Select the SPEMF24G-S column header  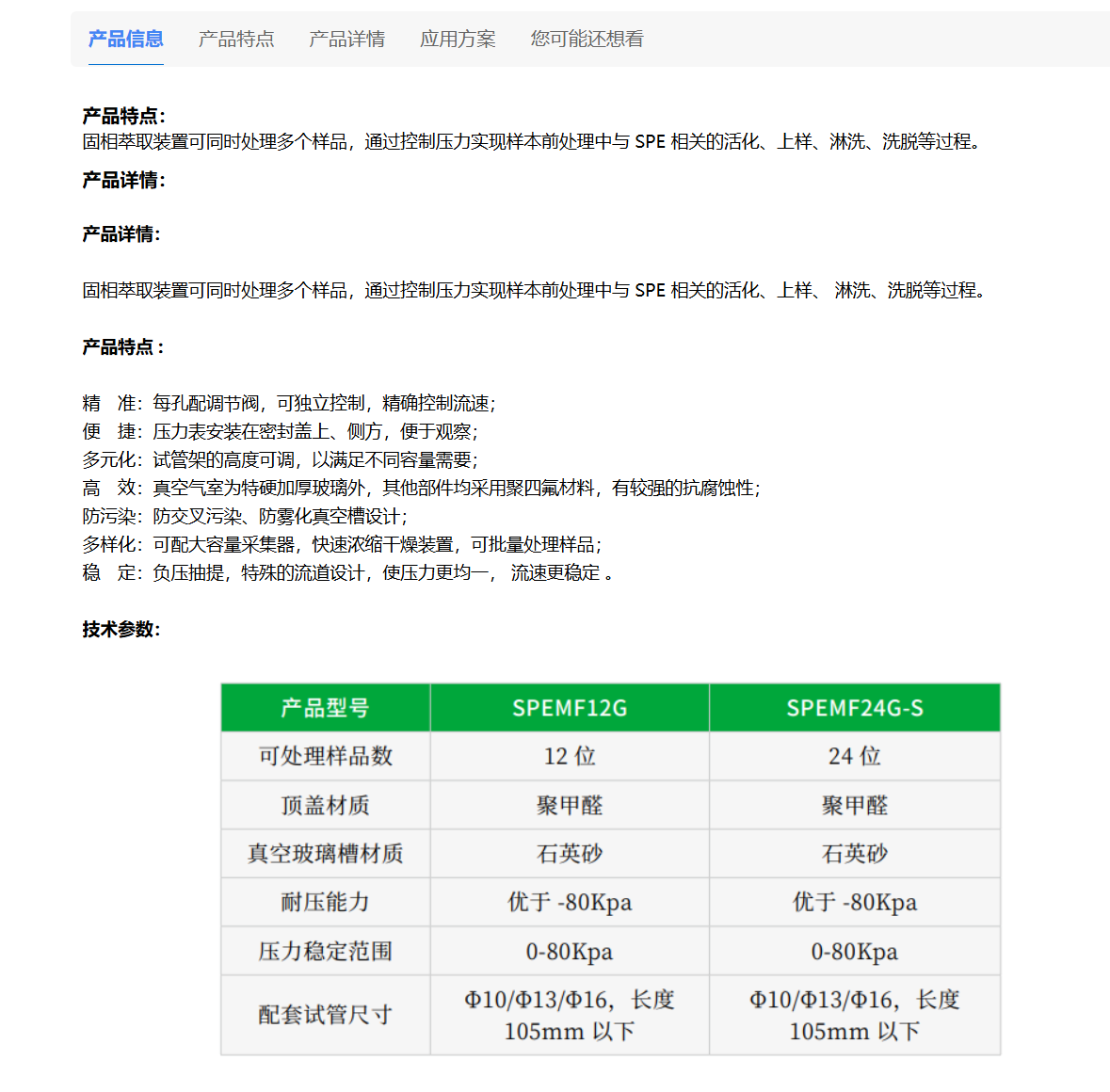854,708
